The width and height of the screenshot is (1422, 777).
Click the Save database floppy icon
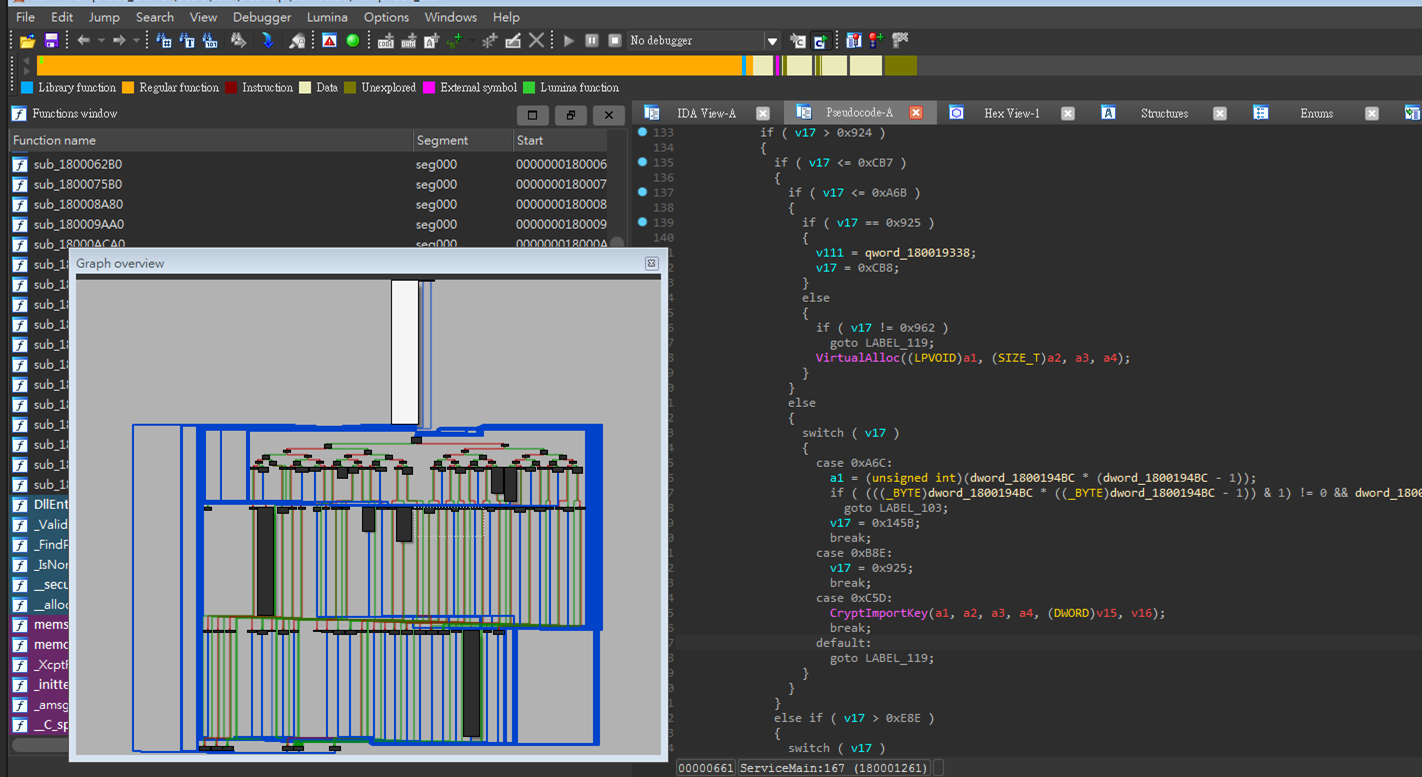[x=51, y=41]
